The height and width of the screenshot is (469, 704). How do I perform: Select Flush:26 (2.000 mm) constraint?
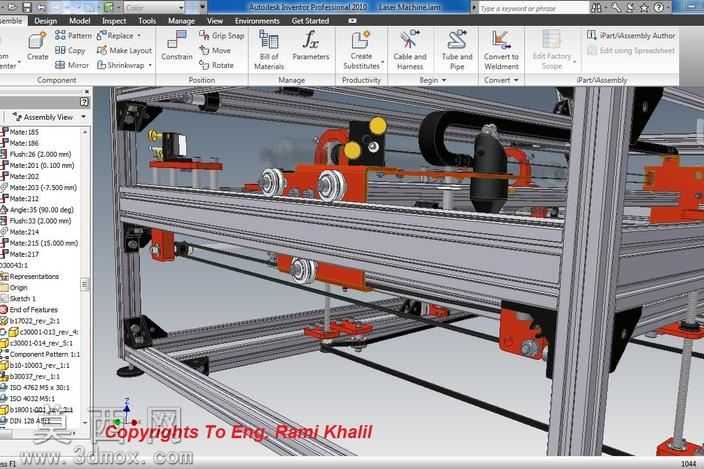(36, 154)
